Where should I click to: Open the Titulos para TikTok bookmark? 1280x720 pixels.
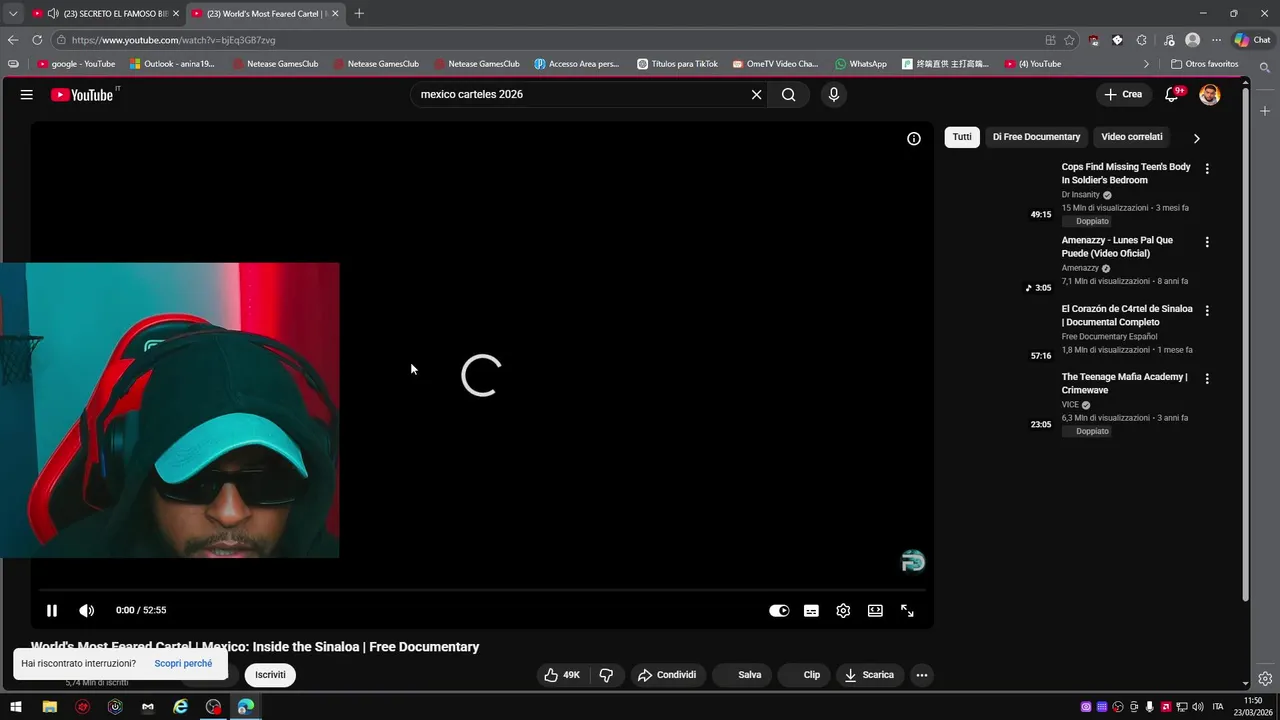coord(677,64)
